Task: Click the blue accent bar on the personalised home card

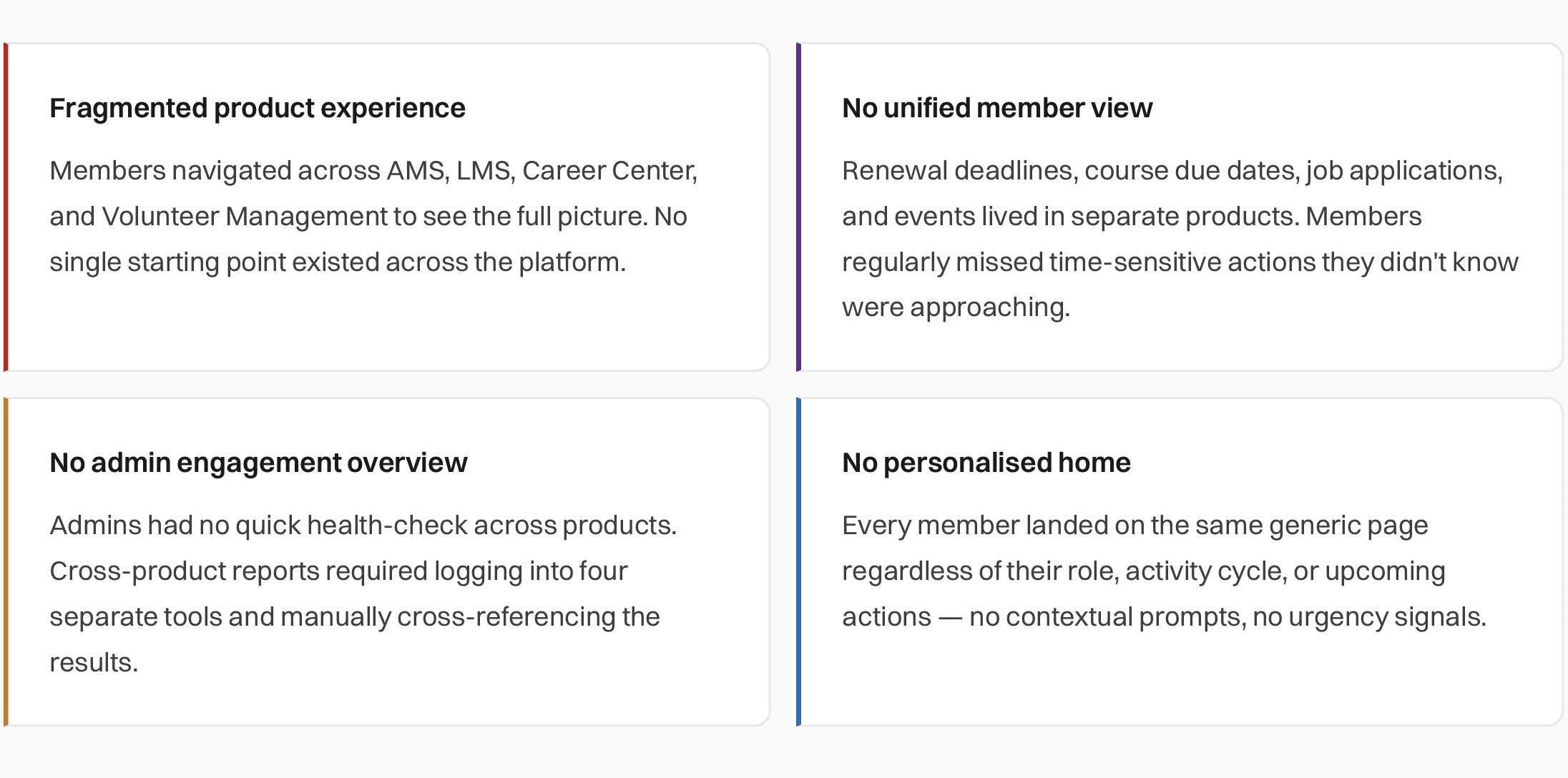Action: 798,561
